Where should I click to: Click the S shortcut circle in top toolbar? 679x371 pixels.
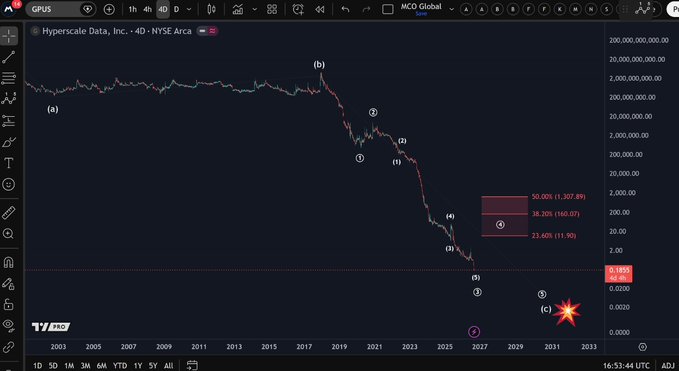[x=607, y=9]
